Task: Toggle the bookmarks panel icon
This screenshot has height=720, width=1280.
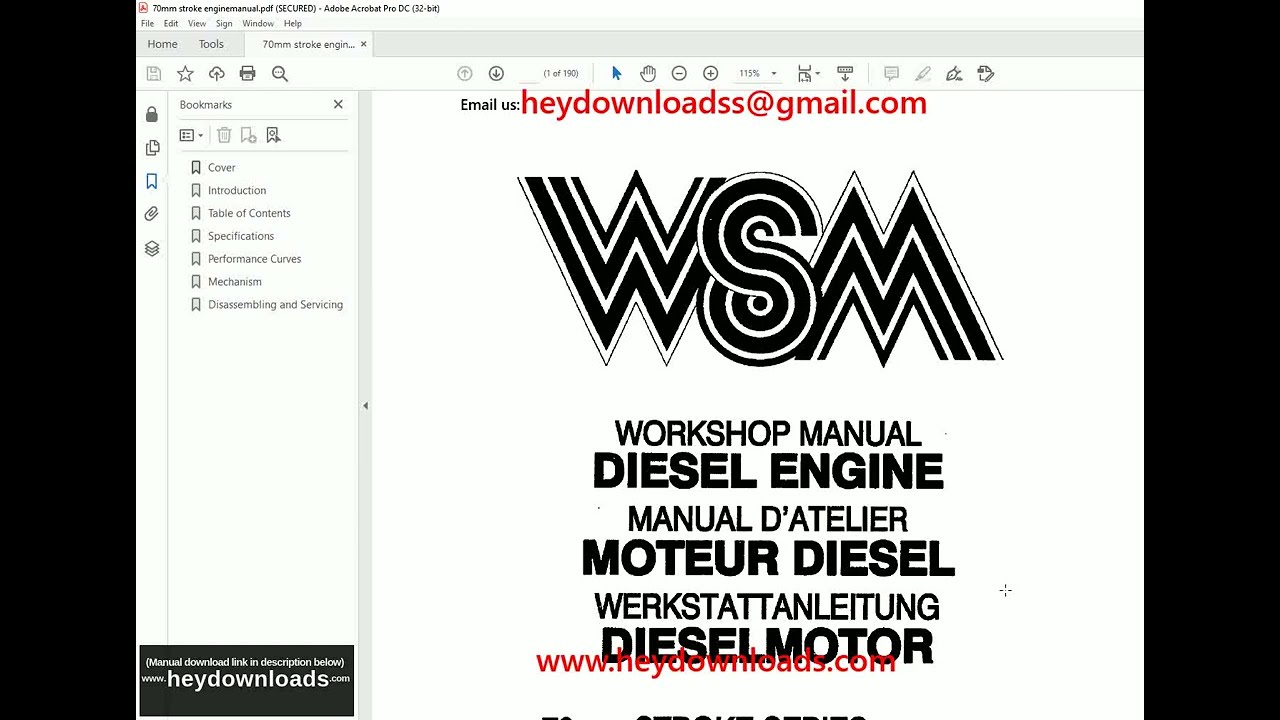Action: pyautogui.click(x=152, y=181)
